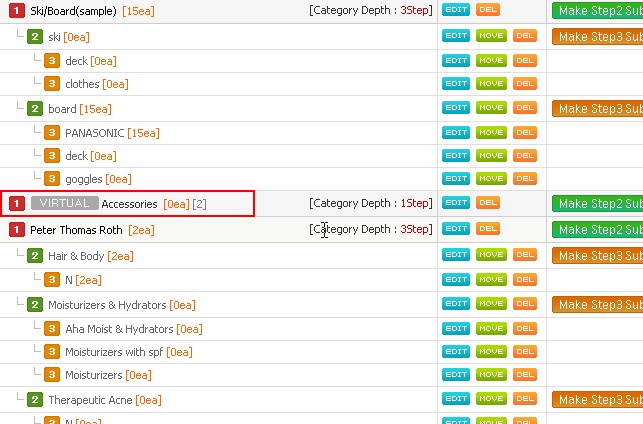Move the Therapeutic Acne category
The image size is (643, 424).
point(491,400)
